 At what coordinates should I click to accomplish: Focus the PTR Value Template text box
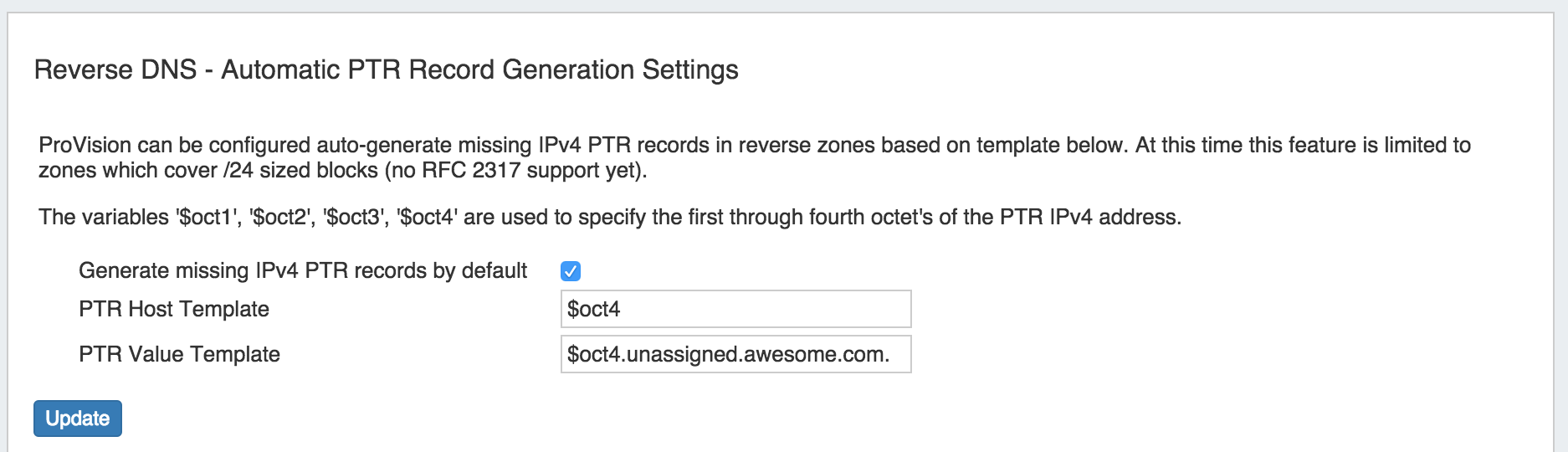click(x=735, y=354)
